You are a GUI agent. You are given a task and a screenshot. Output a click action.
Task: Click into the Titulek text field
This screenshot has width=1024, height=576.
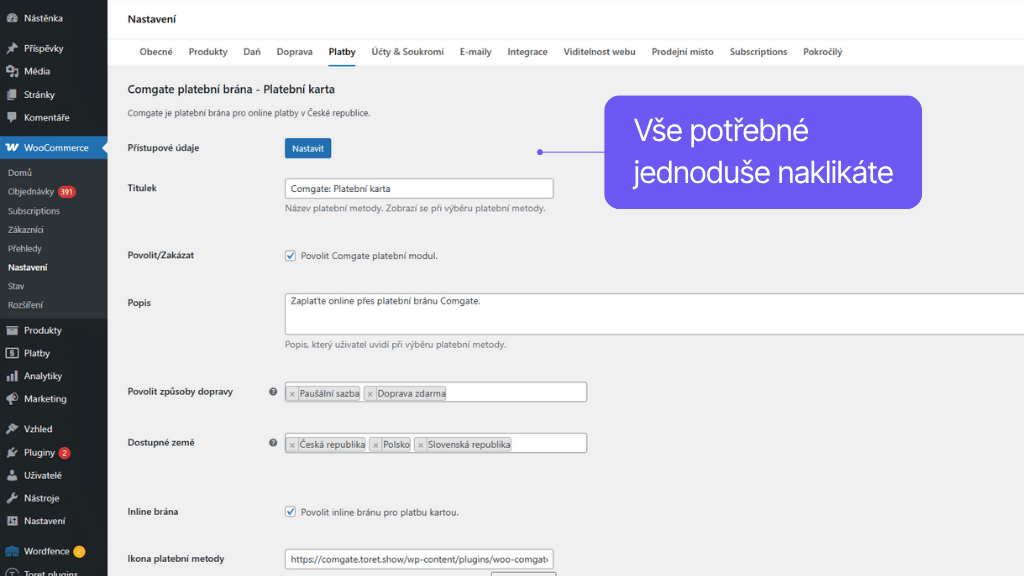coord(418,188)
